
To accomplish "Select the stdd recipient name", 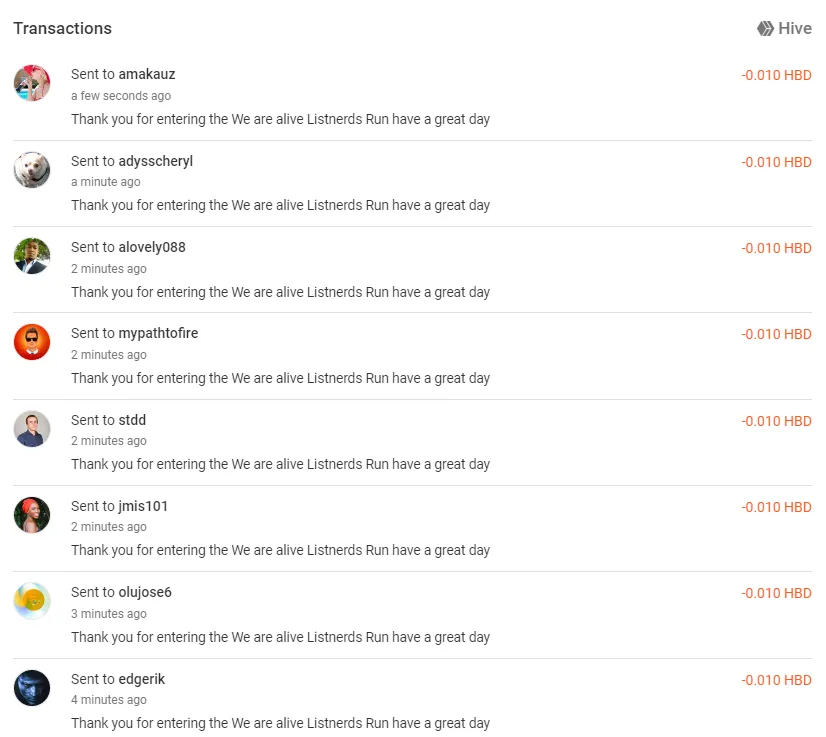I will point(132,420).
